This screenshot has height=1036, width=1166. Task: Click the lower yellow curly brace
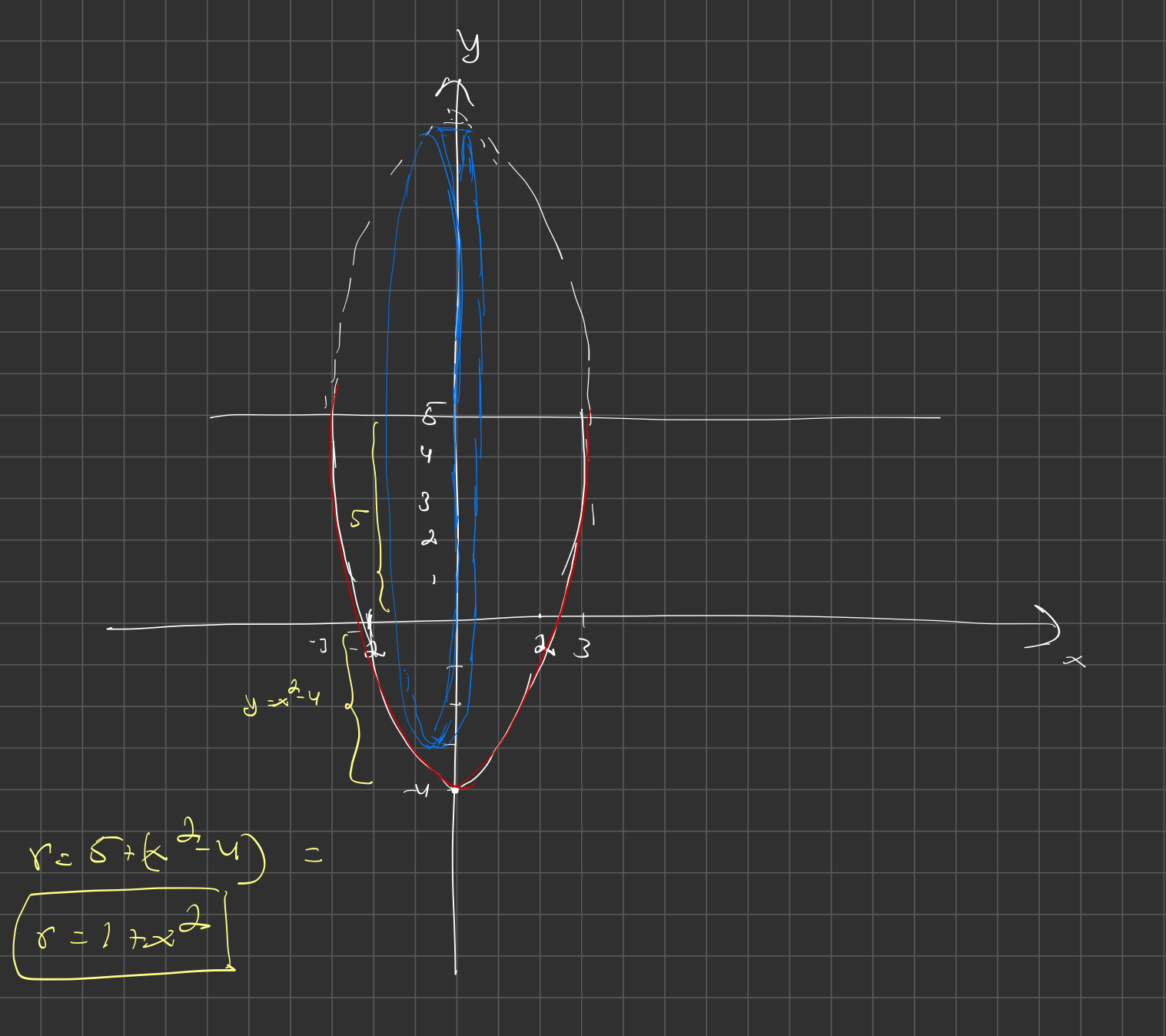353,709
